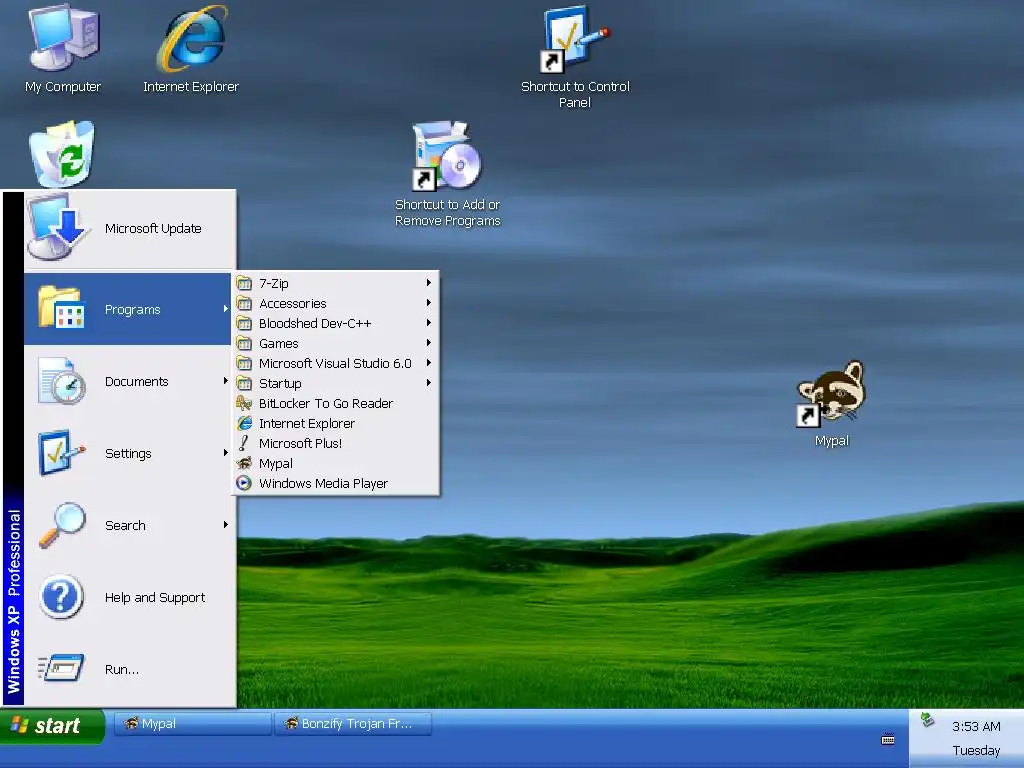This screenshot has width=1024, height=768.
Task: Click the Mypal text in Programs submenu
Action: [276, 464]
